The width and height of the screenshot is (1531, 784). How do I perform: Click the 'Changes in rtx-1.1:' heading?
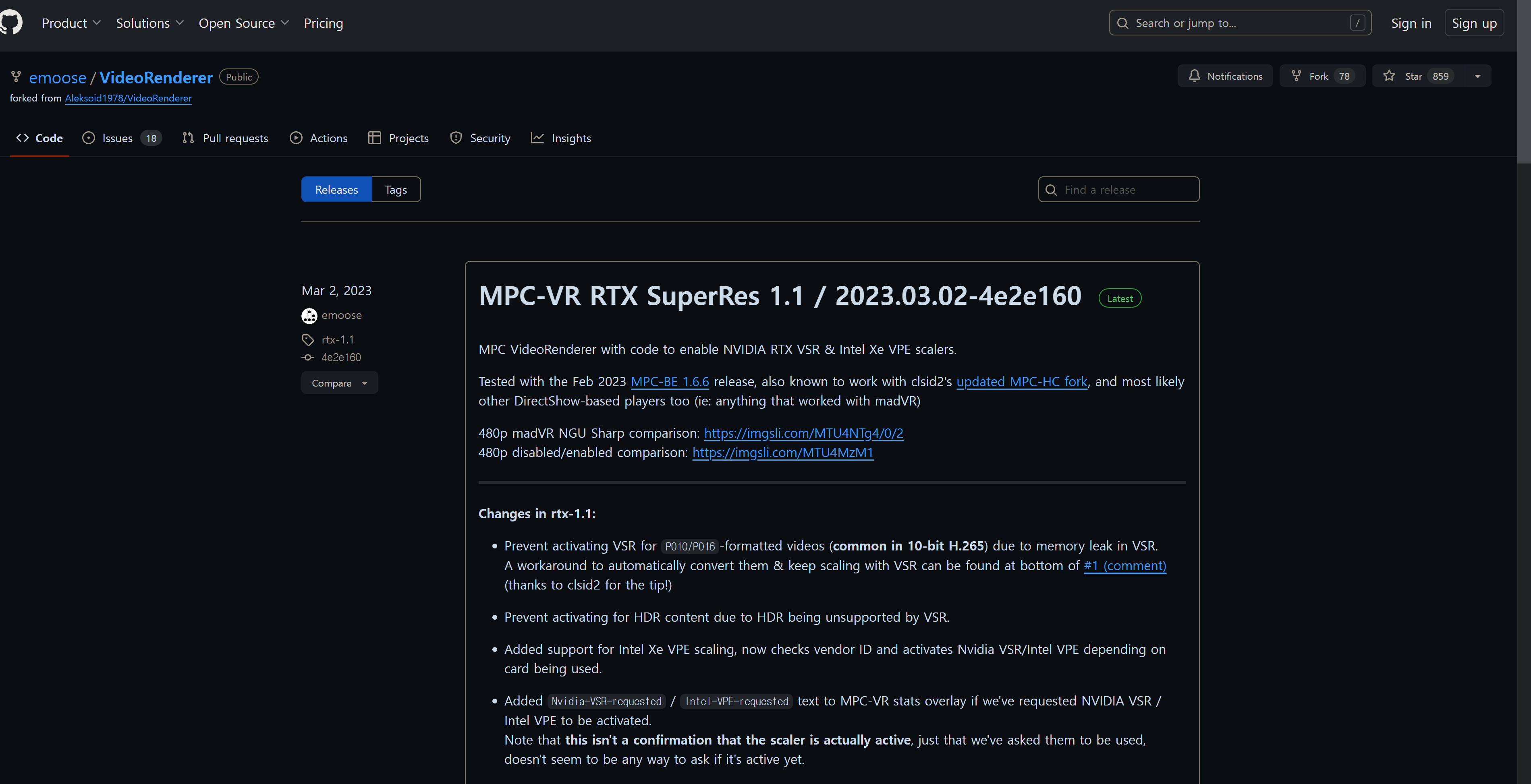537,514
